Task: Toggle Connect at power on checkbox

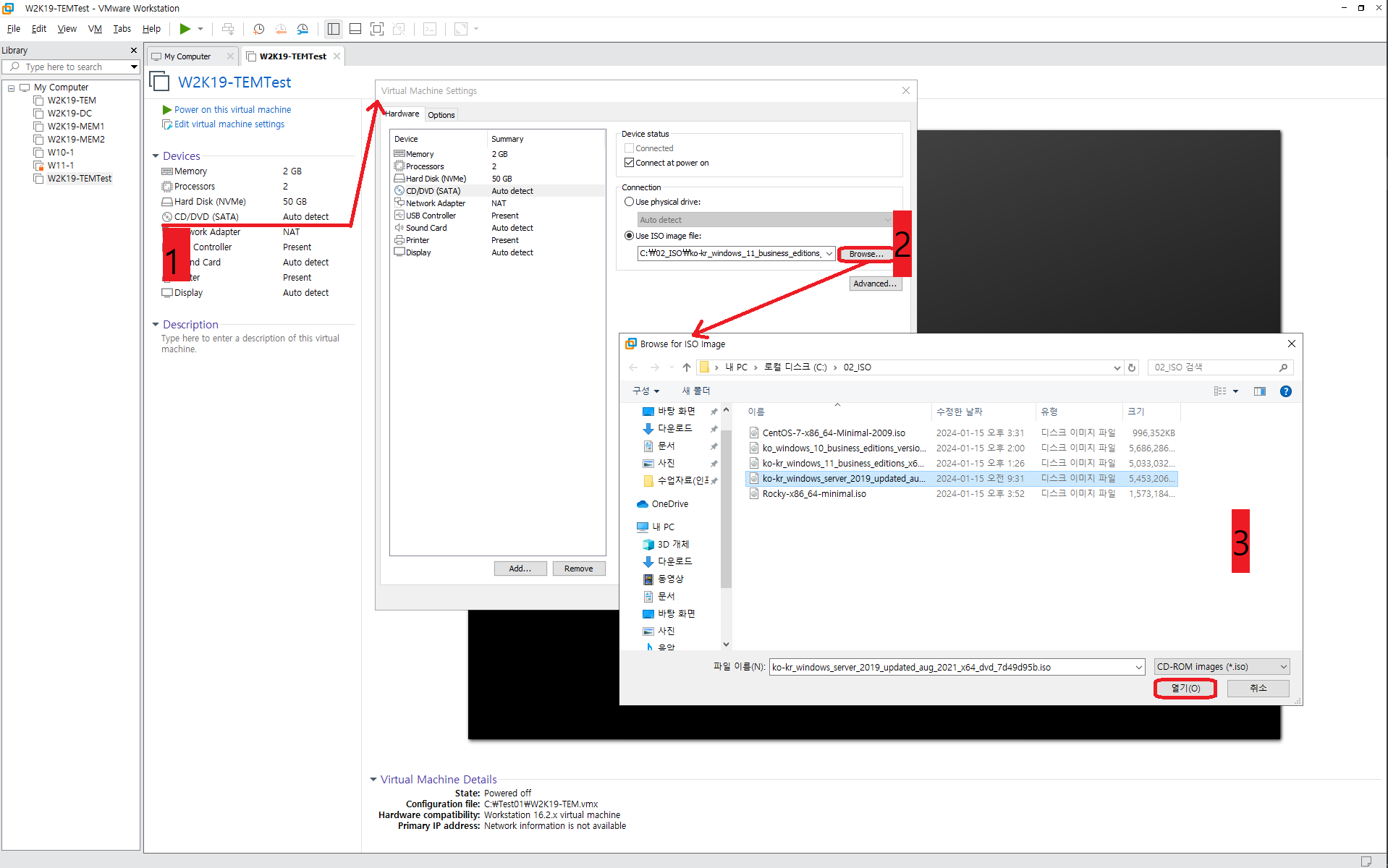Action: pos(629,163)
